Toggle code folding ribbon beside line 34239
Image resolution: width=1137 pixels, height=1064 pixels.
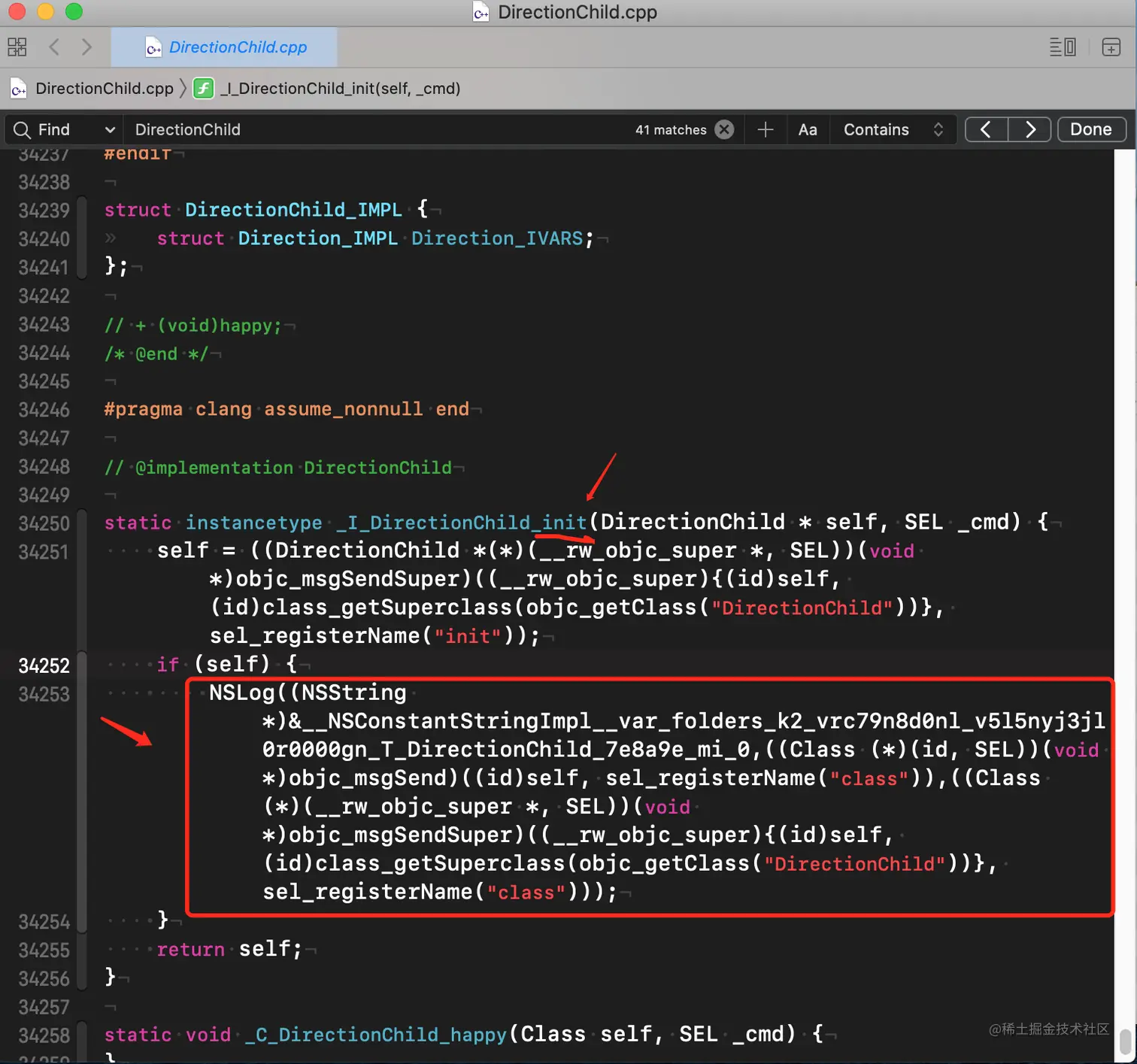click(82, 238)
